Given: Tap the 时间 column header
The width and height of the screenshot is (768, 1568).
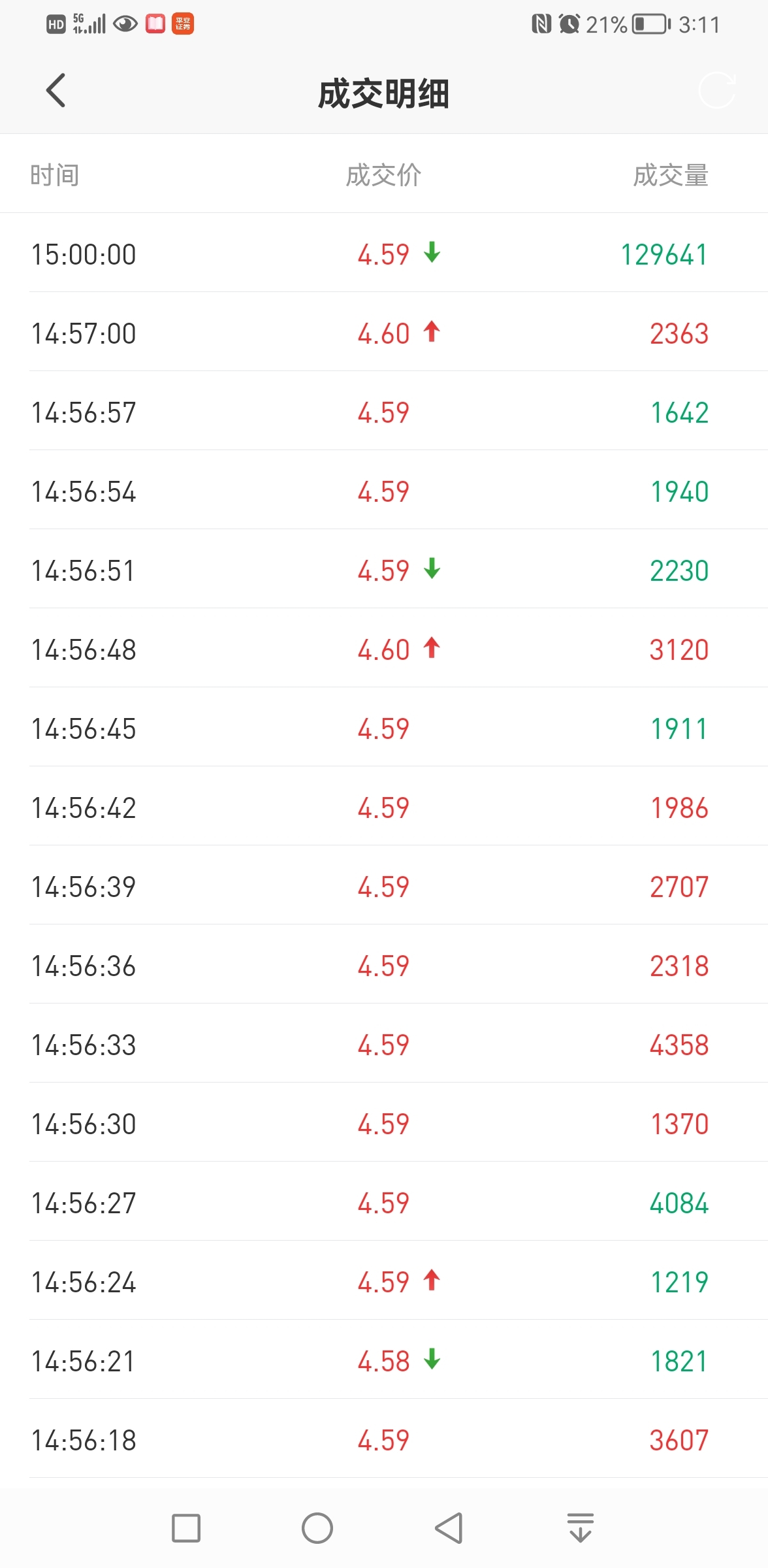Looking at the screenshot, I should click(55, 175).
